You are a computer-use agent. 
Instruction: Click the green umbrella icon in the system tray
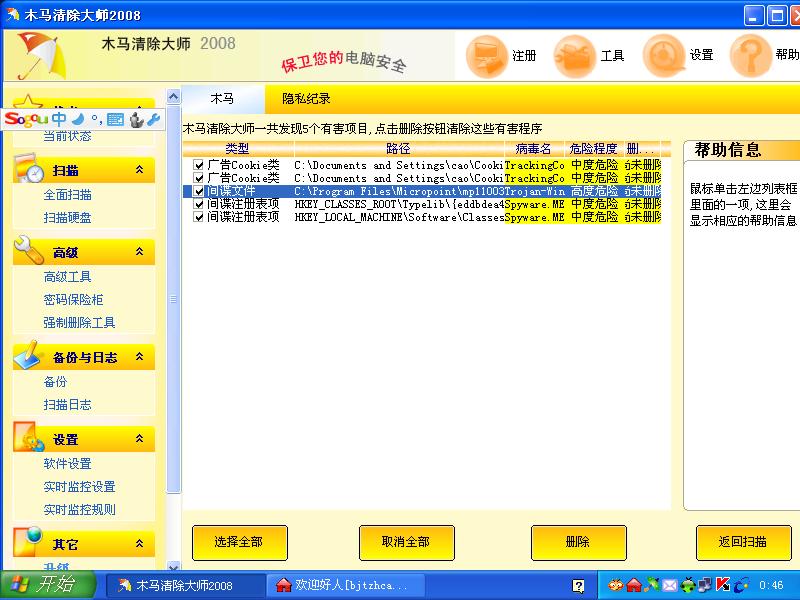[x=651, y=585]
